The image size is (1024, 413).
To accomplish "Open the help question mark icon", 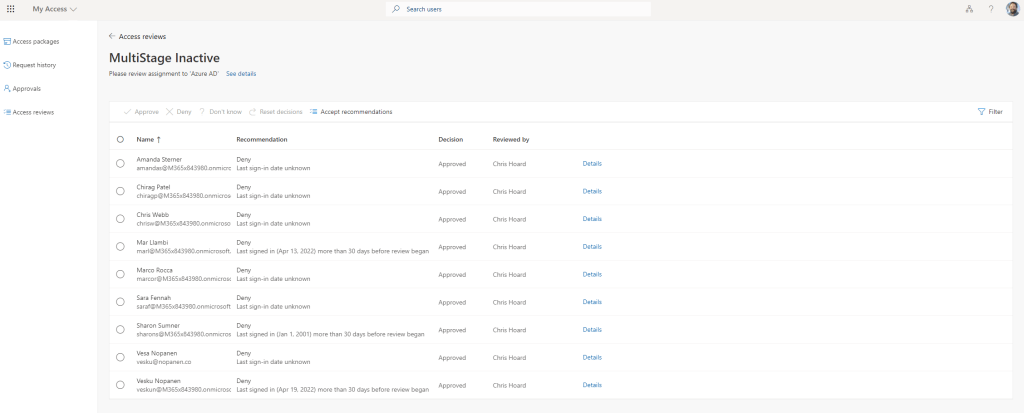I will pos(990,9).
